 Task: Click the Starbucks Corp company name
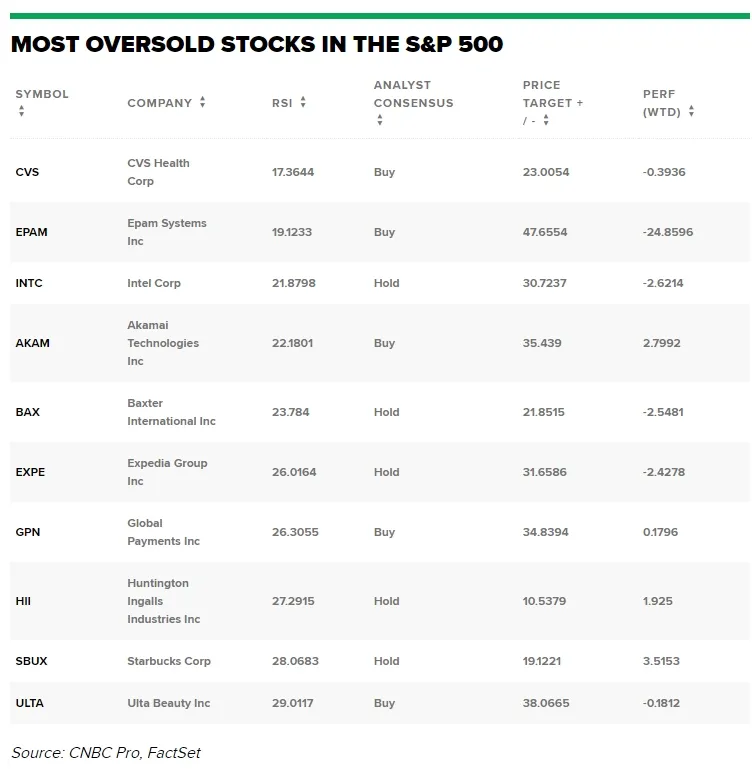[169, 661]
